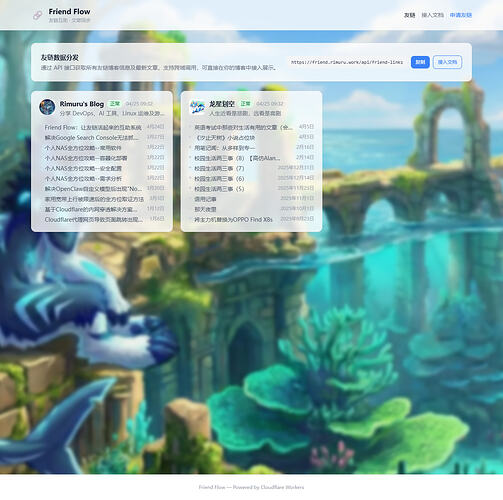Open the 龙屋划空 article dated 2月16日

(225, 148)
